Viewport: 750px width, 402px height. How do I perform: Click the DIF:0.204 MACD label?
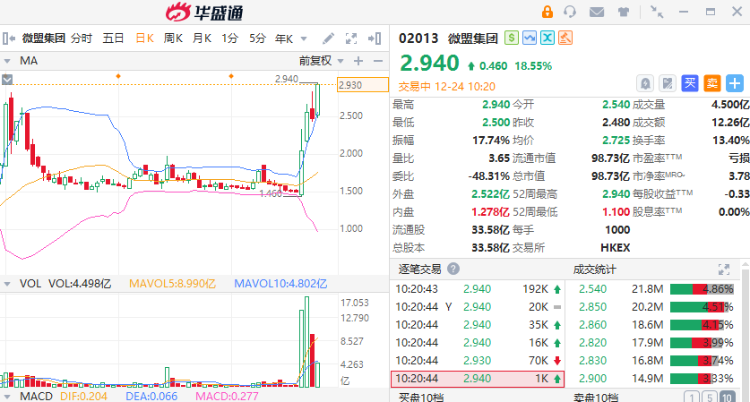point(84,396)
